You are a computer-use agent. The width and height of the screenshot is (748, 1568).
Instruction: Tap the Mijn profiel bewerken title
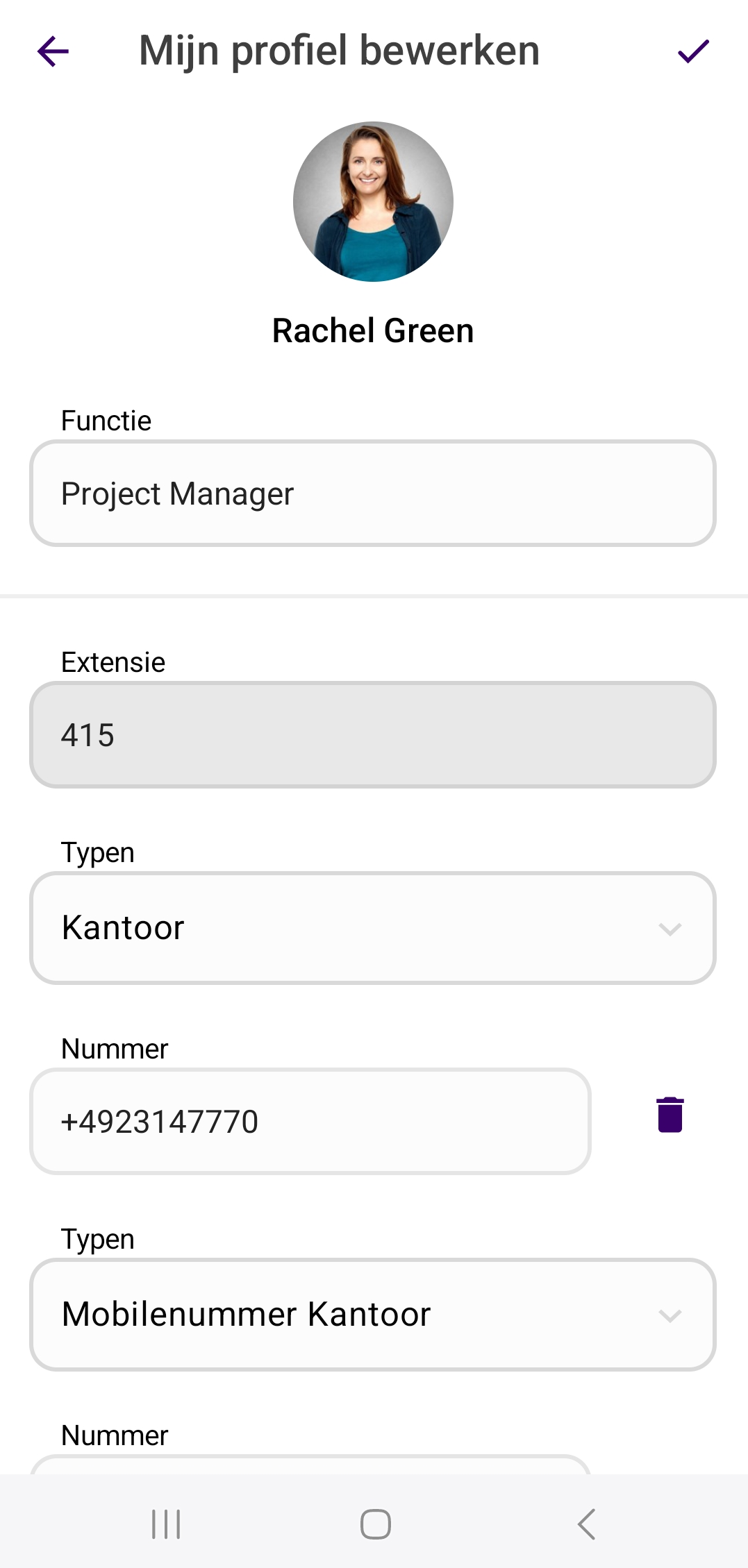point(339,51)
